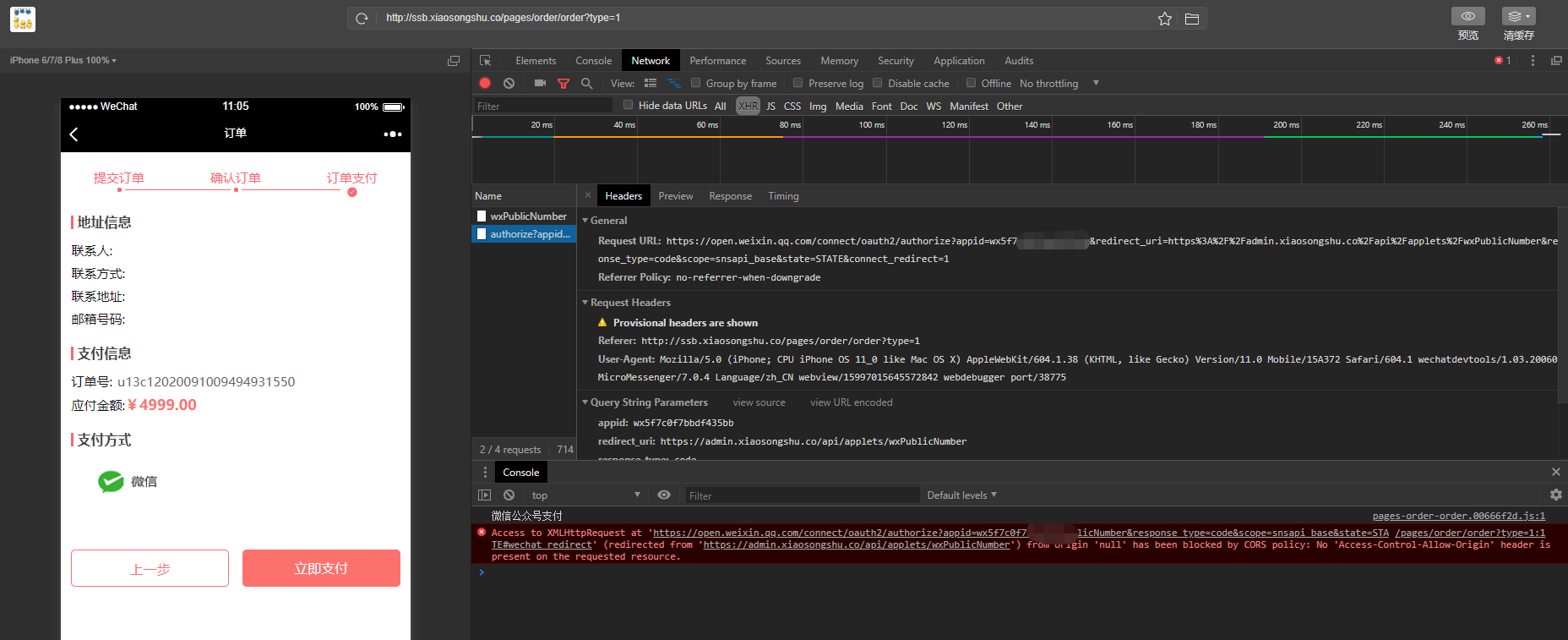Click the browser reload icon
Screen dimensions: 1568x640
[362, 18]
